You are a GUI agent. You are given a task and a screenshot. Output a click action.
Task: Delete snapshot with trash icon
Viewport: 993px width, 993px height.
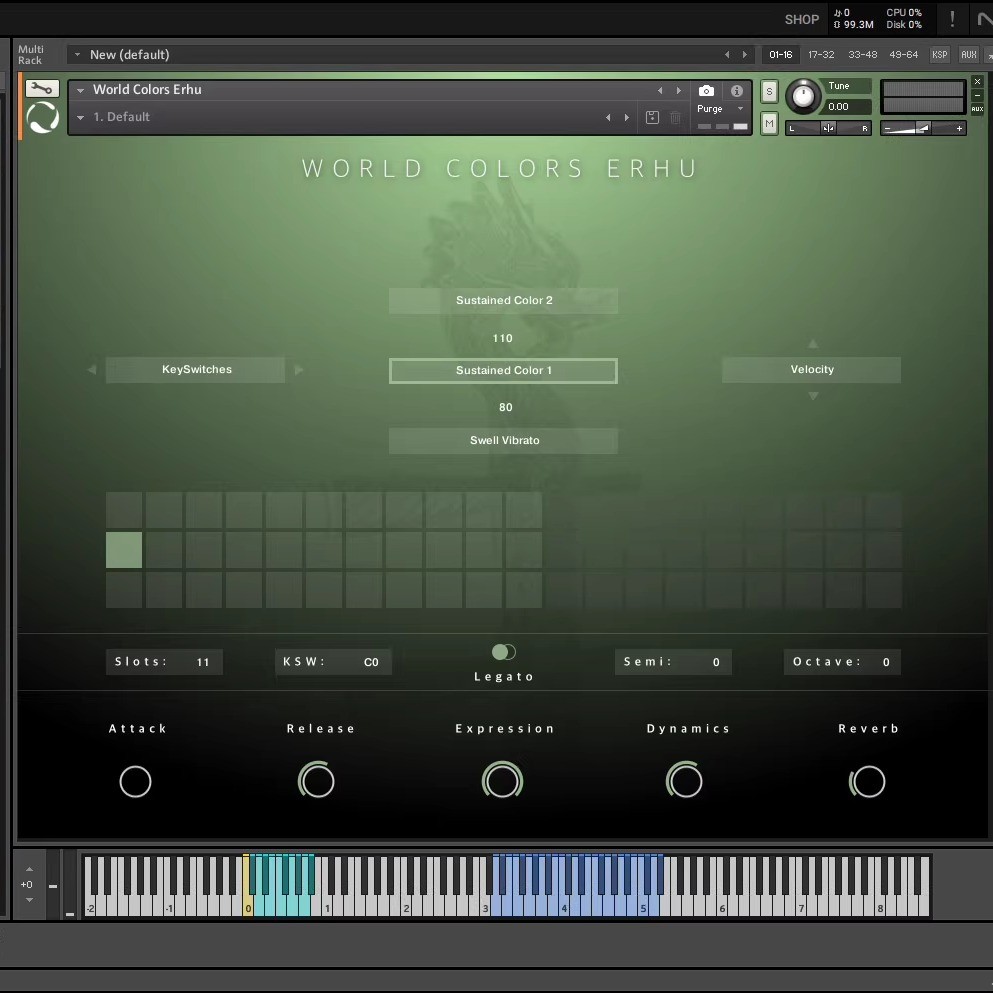[675, 118]
